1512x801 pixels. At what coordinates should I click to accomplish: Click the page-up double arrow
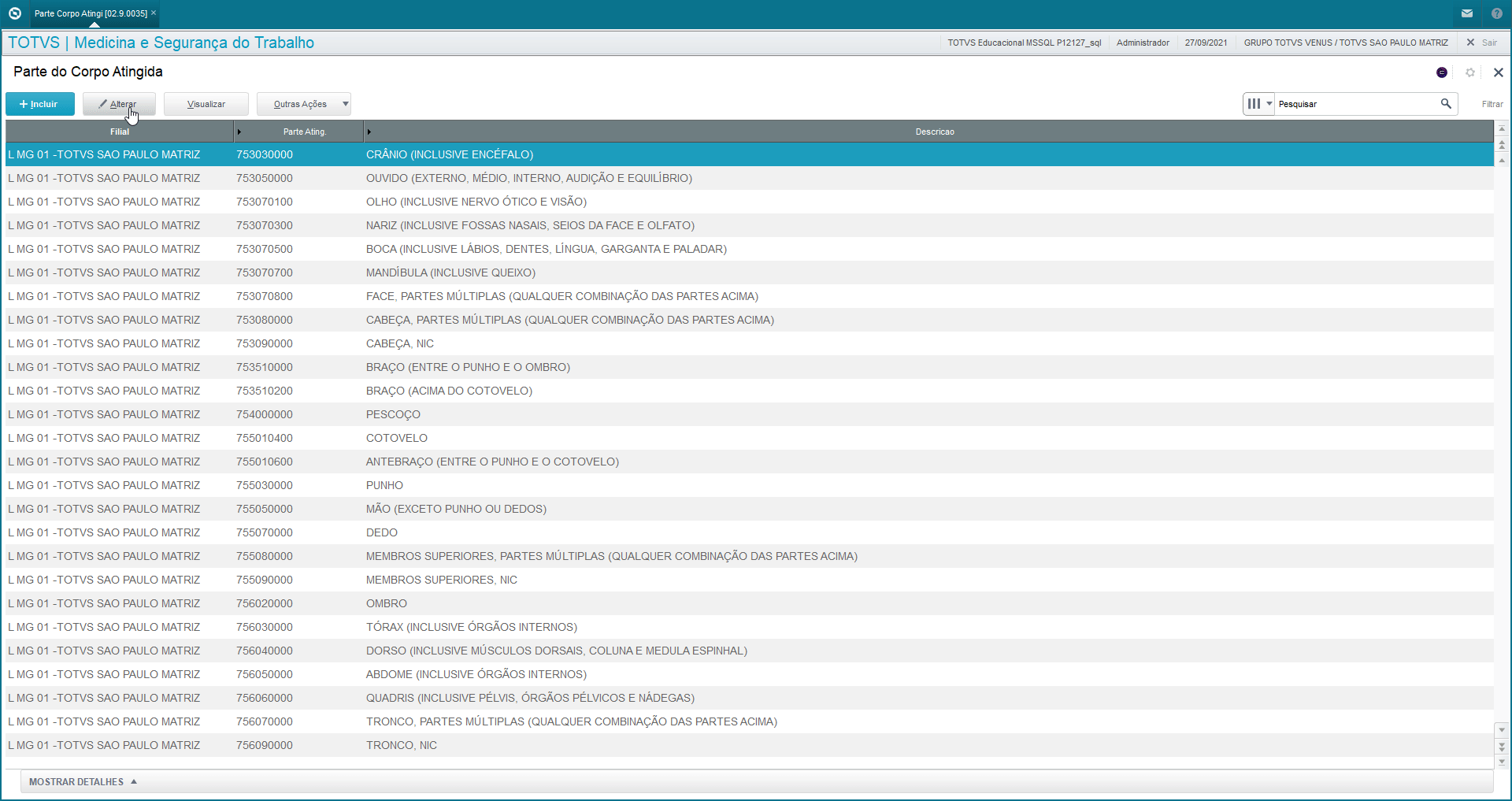(1502, 145)
